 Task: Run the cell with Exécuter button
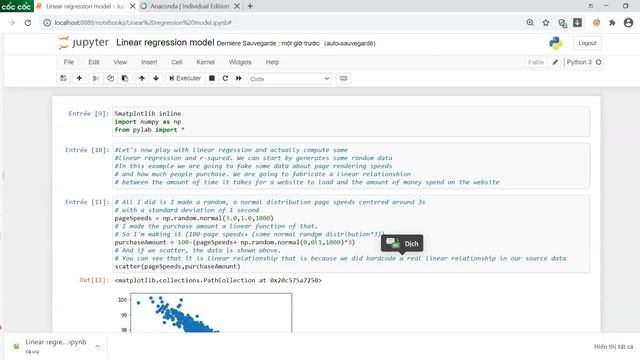(x=185, y=78)
